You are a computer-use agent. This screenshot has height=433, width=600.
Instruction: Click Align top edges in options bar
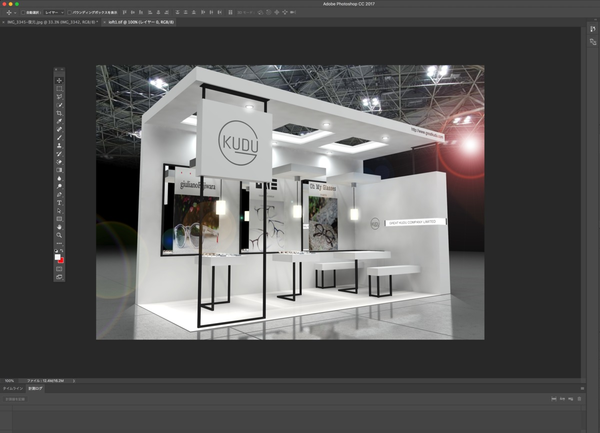(125, 12)
